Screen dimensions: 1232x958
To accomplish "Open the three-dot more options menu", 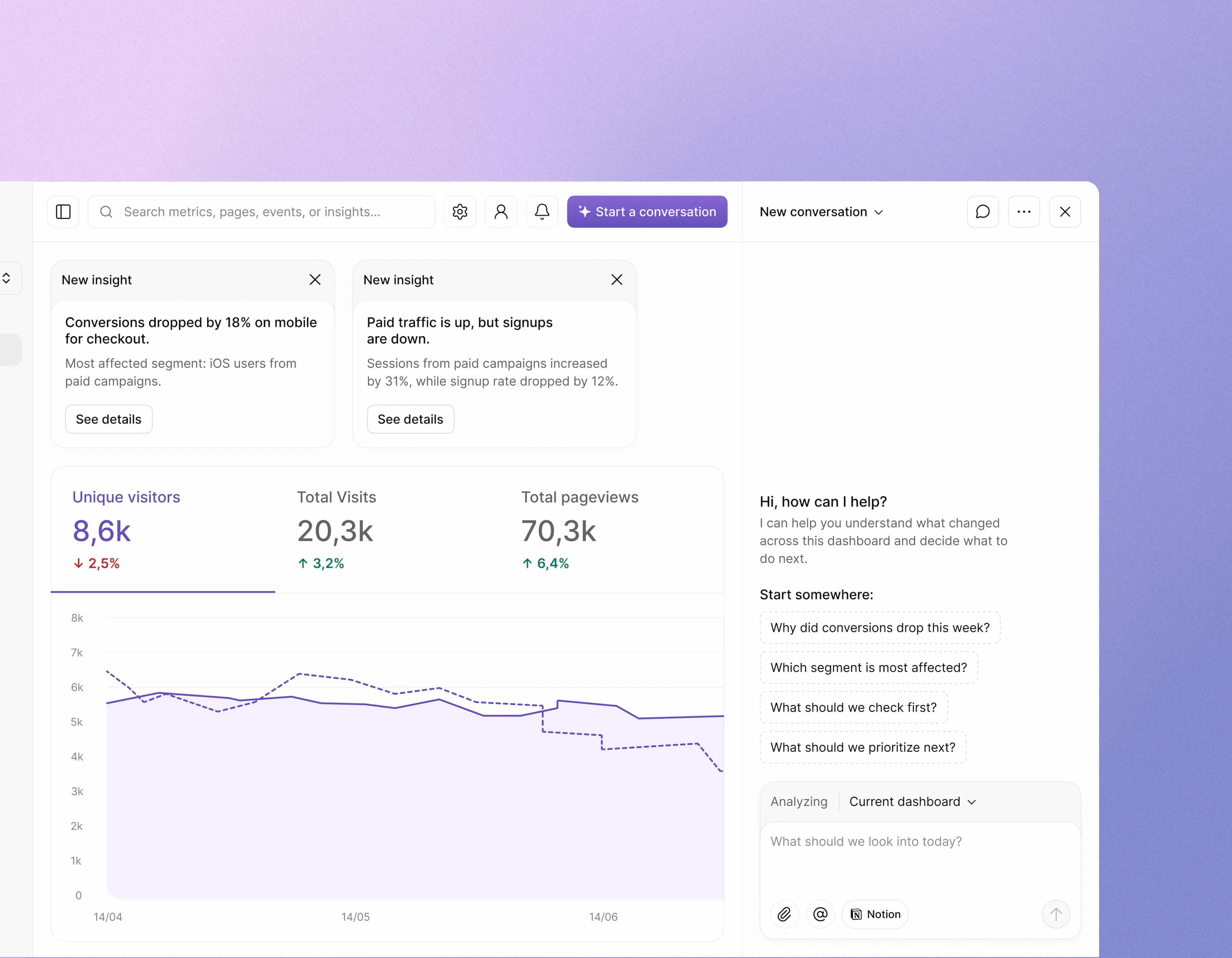I will click(x=1024, y=211).
